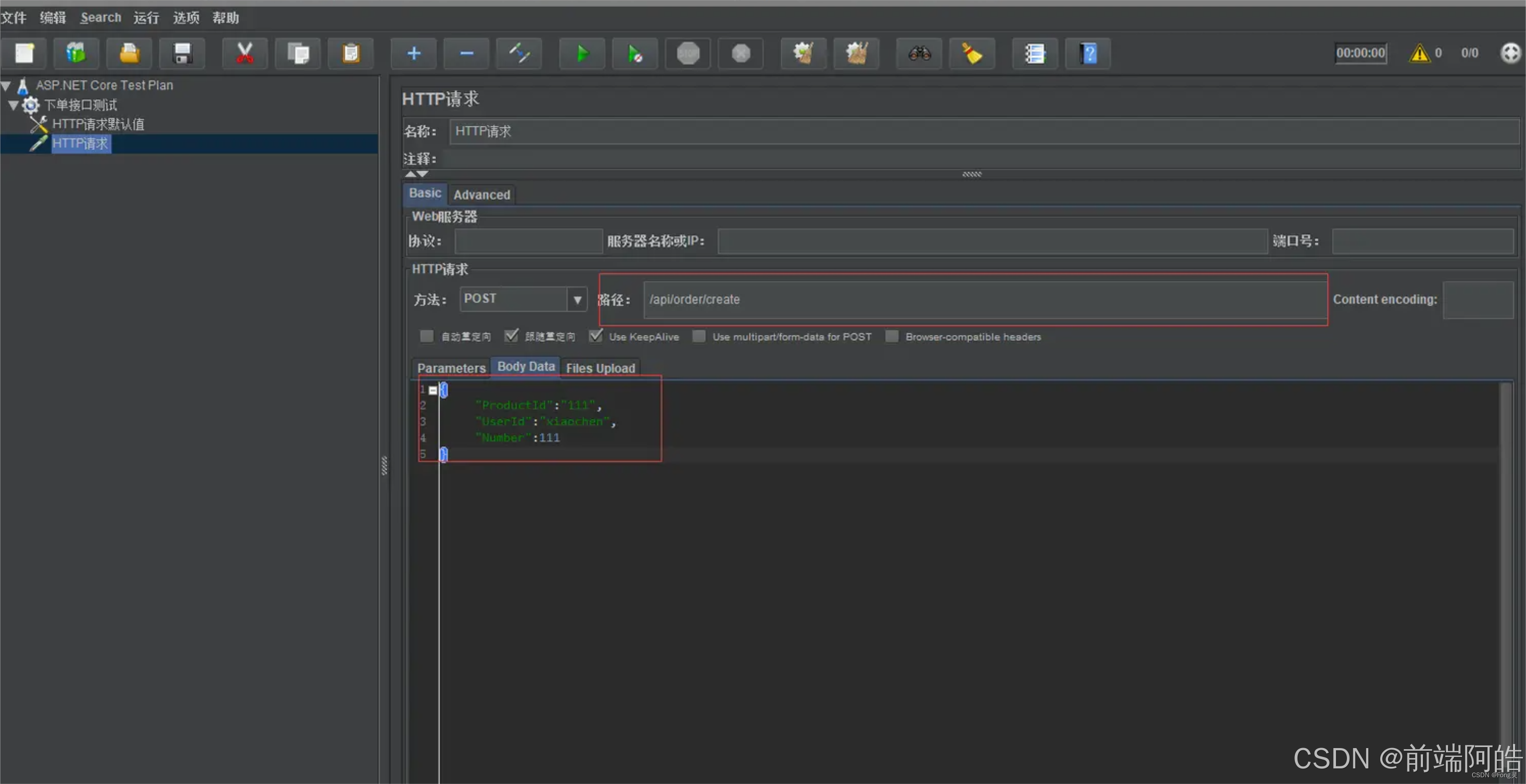Viewport: 1526px width, 784px height.
Task: Open the Parameters tab
Action: 451,368
